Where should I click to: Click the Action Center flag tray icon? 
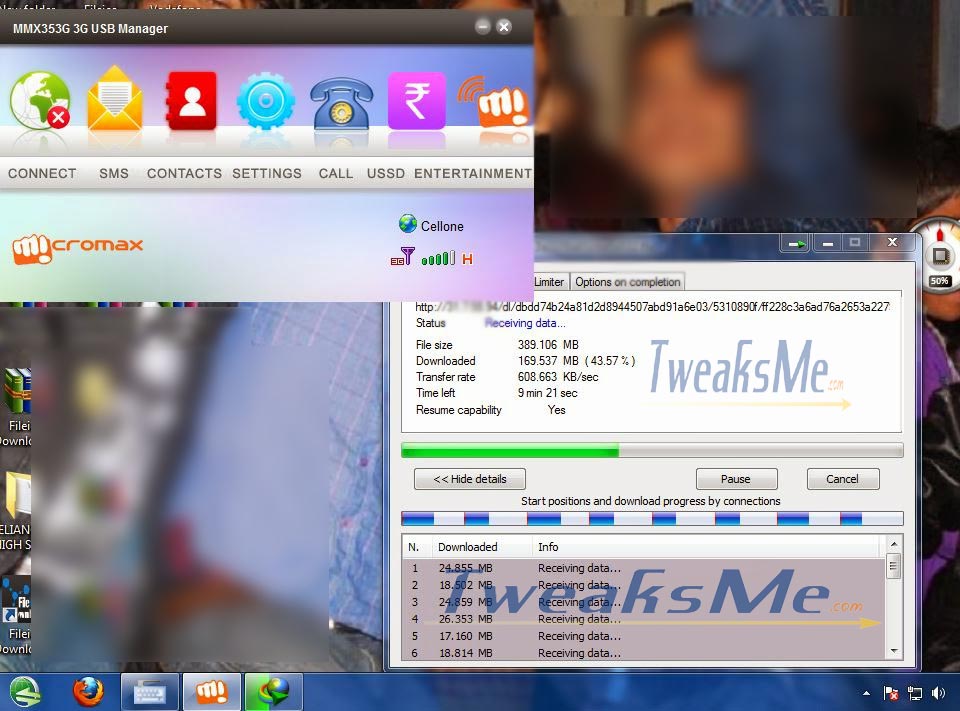[891, 693]
